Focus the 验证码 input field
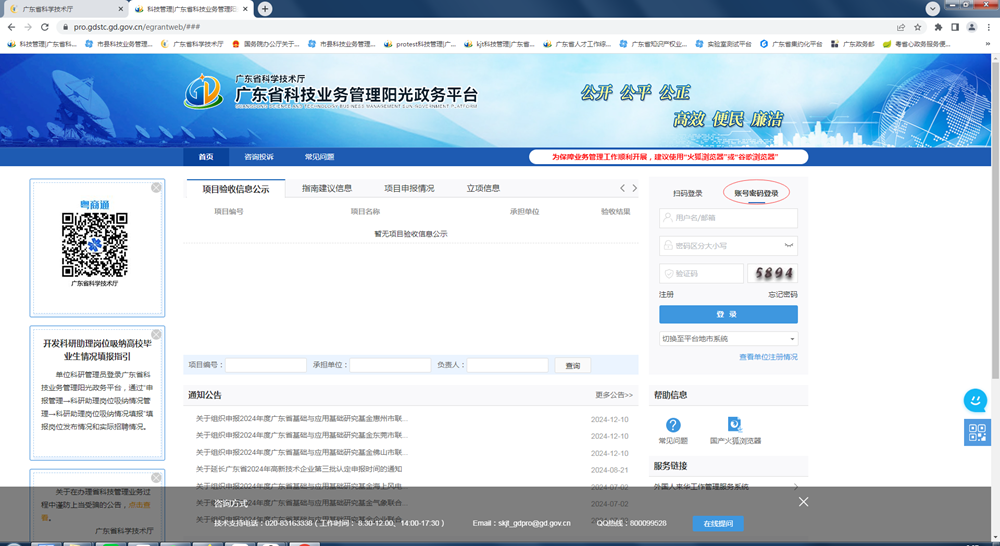Screen dimensions: 1000x546 702,273
